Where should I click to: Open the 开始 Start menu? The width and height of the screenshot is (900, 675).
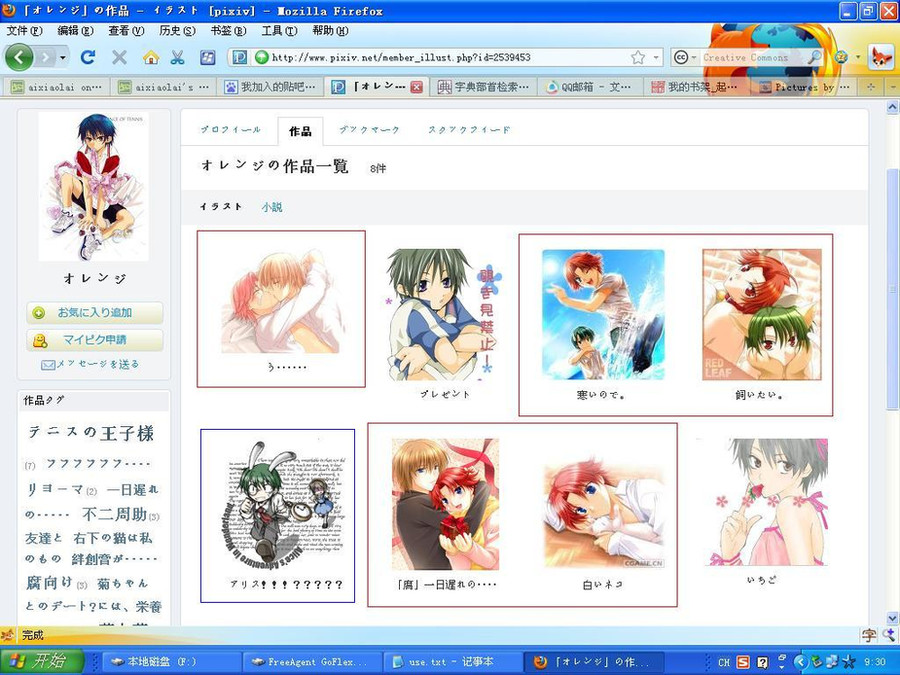(x=43, y=661)
